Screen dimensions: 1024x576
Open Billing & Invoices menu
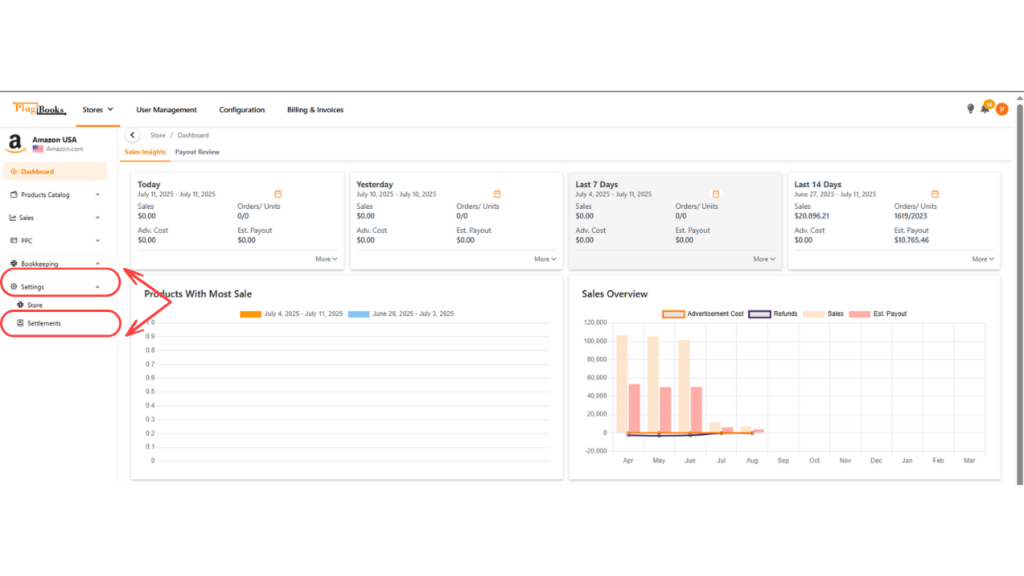coord(315,110)
